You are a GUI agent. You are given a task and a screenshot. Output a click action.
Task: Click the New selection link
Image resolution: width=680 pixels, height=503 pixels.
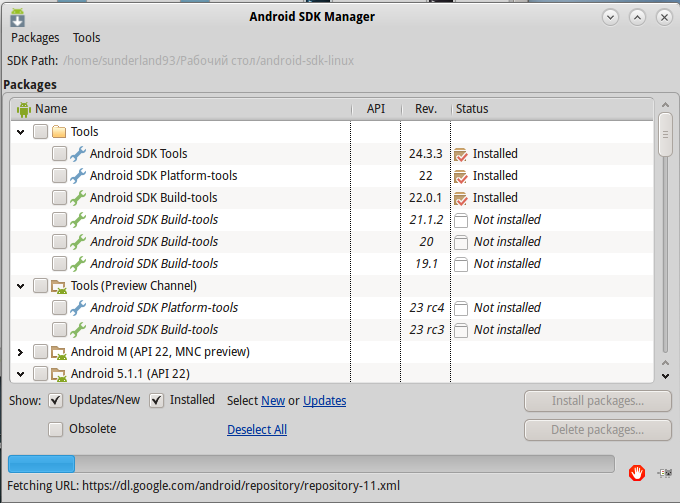point(273,401)
